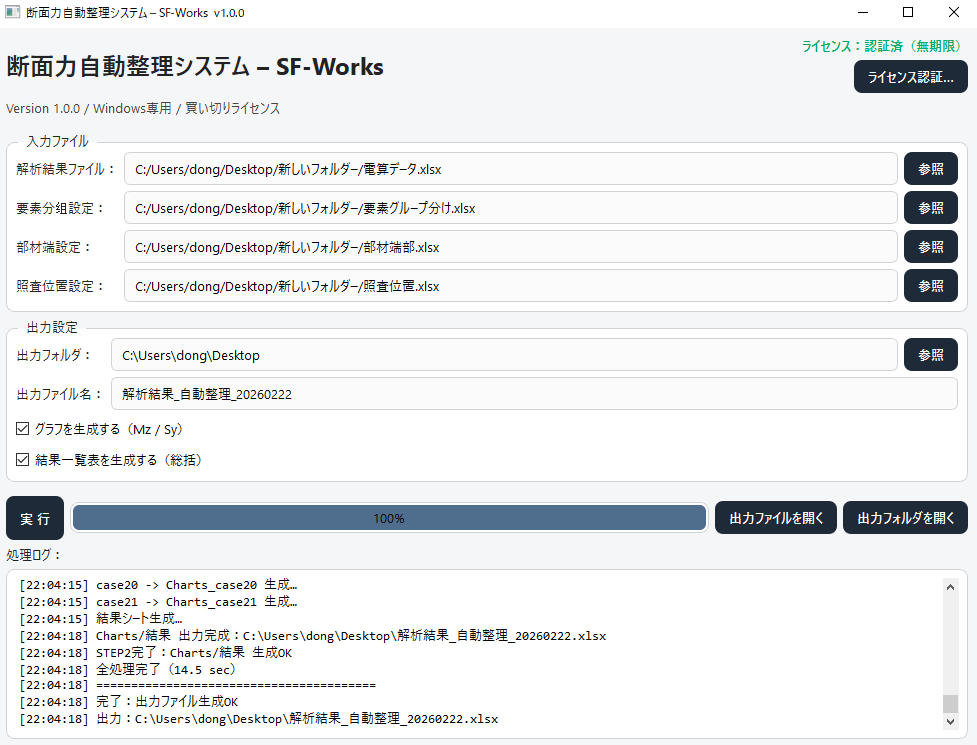Toggle グラフを生成する（Mz / Sy）checkbox

click(22, 428)
